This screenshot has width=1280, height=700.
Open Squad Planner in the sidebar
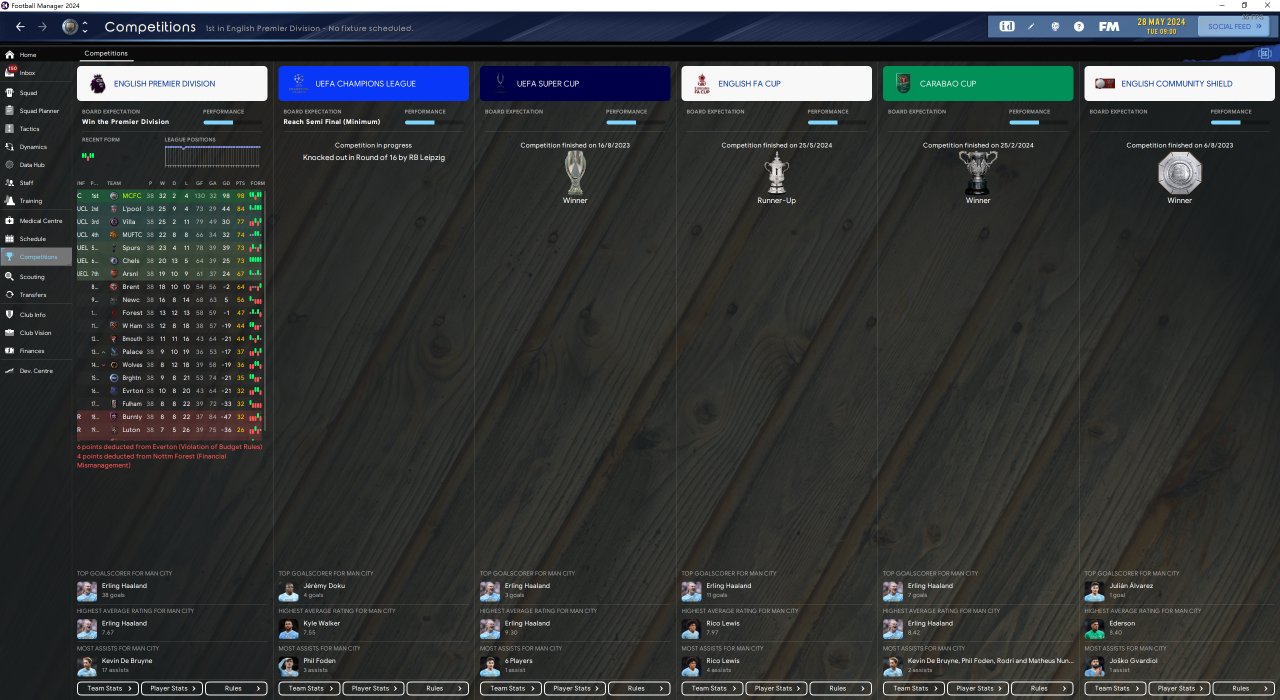coord(36,110)
